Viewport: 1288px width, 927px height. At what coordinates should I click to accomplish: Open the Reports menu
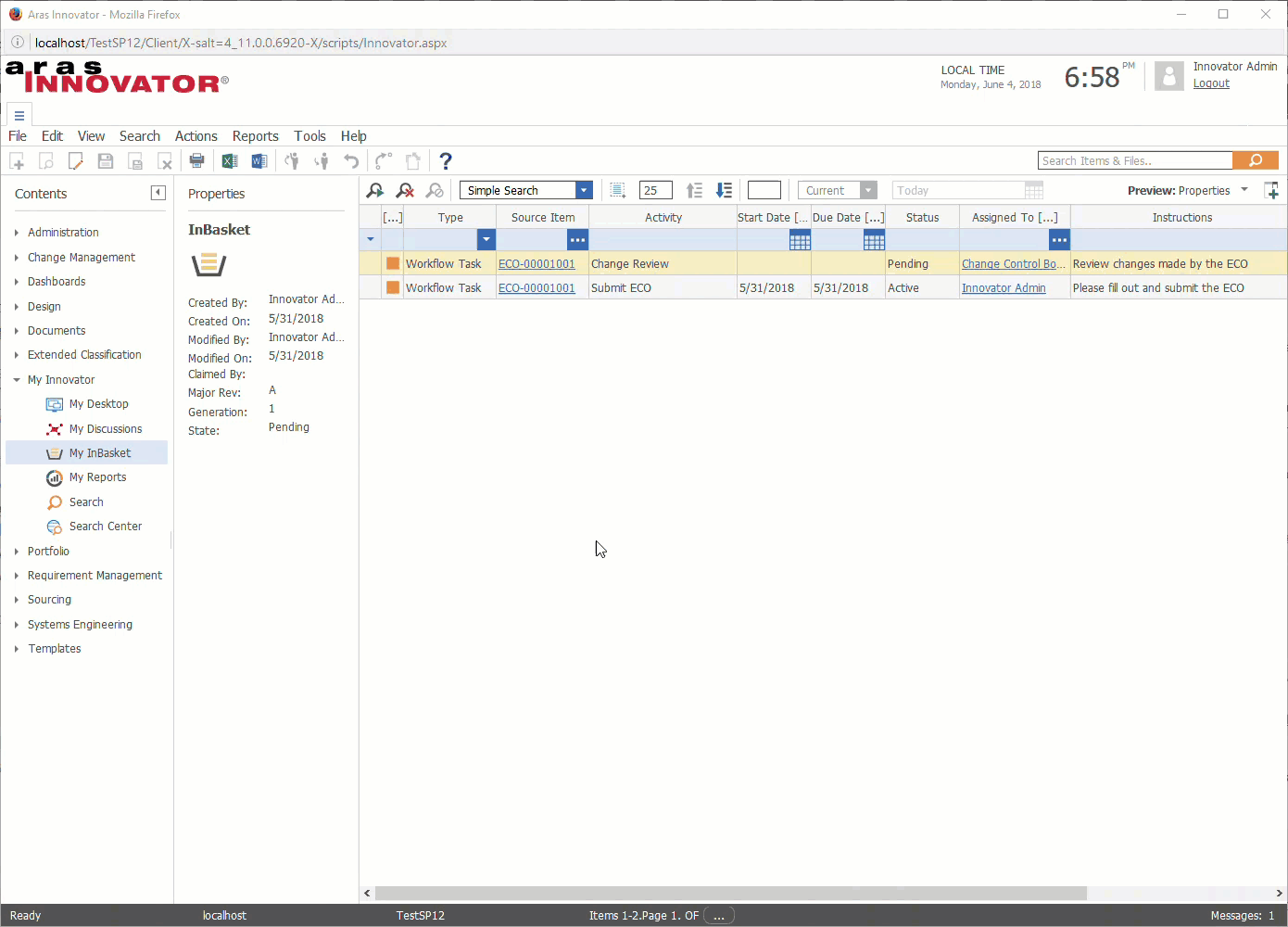tap(255, 136)
